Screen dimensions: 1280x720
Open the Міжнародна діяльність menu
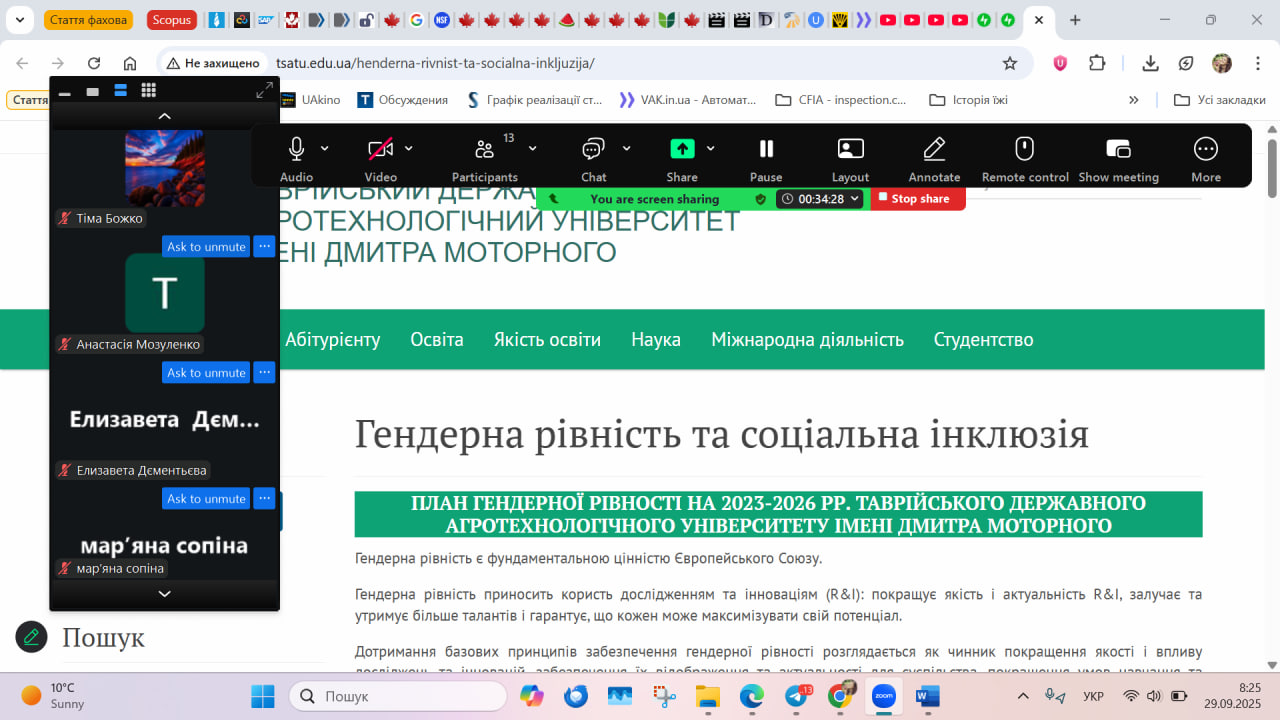[x=807, y=340]
